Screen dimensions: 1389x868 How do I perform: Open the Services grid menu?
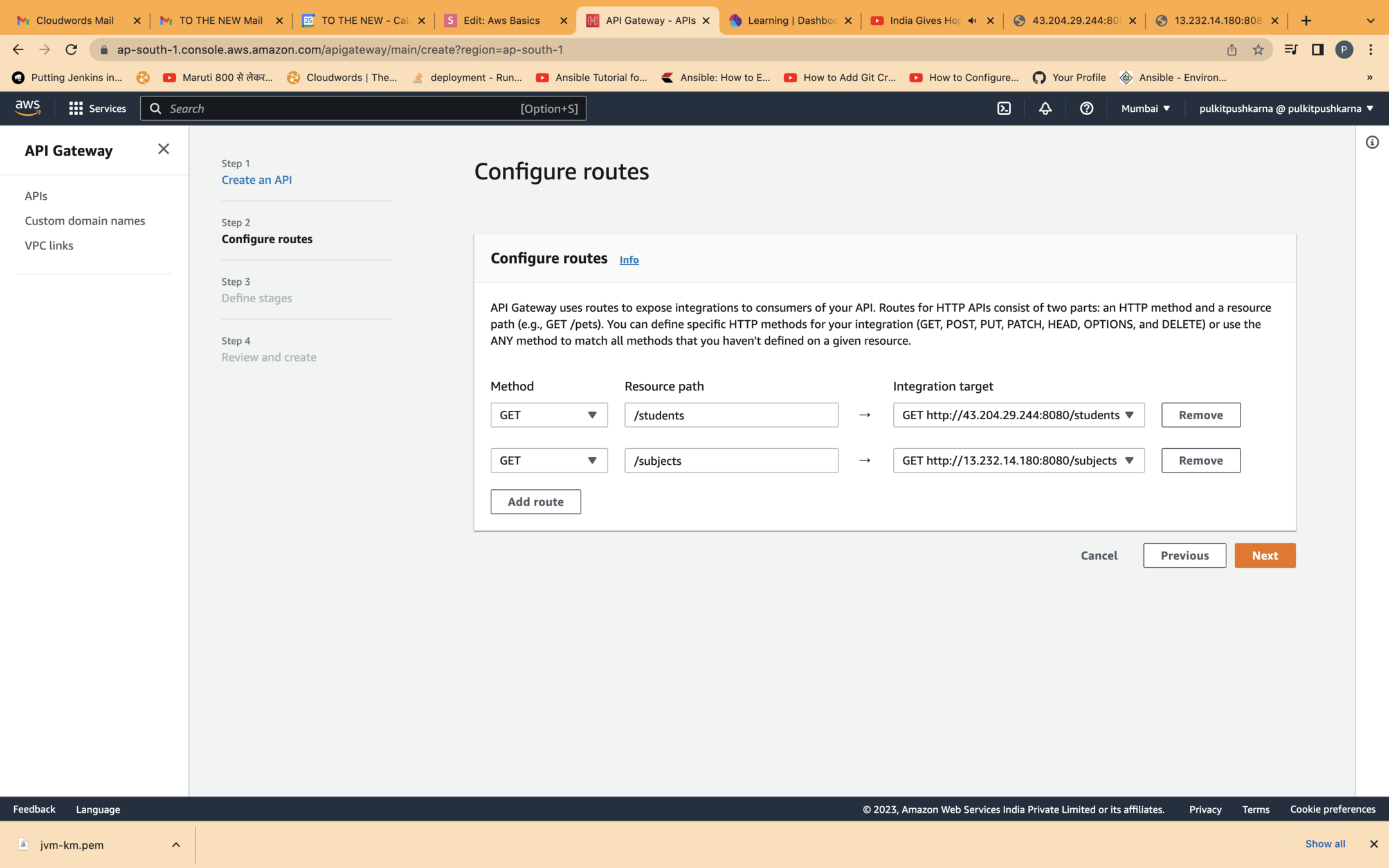point(97,109)
